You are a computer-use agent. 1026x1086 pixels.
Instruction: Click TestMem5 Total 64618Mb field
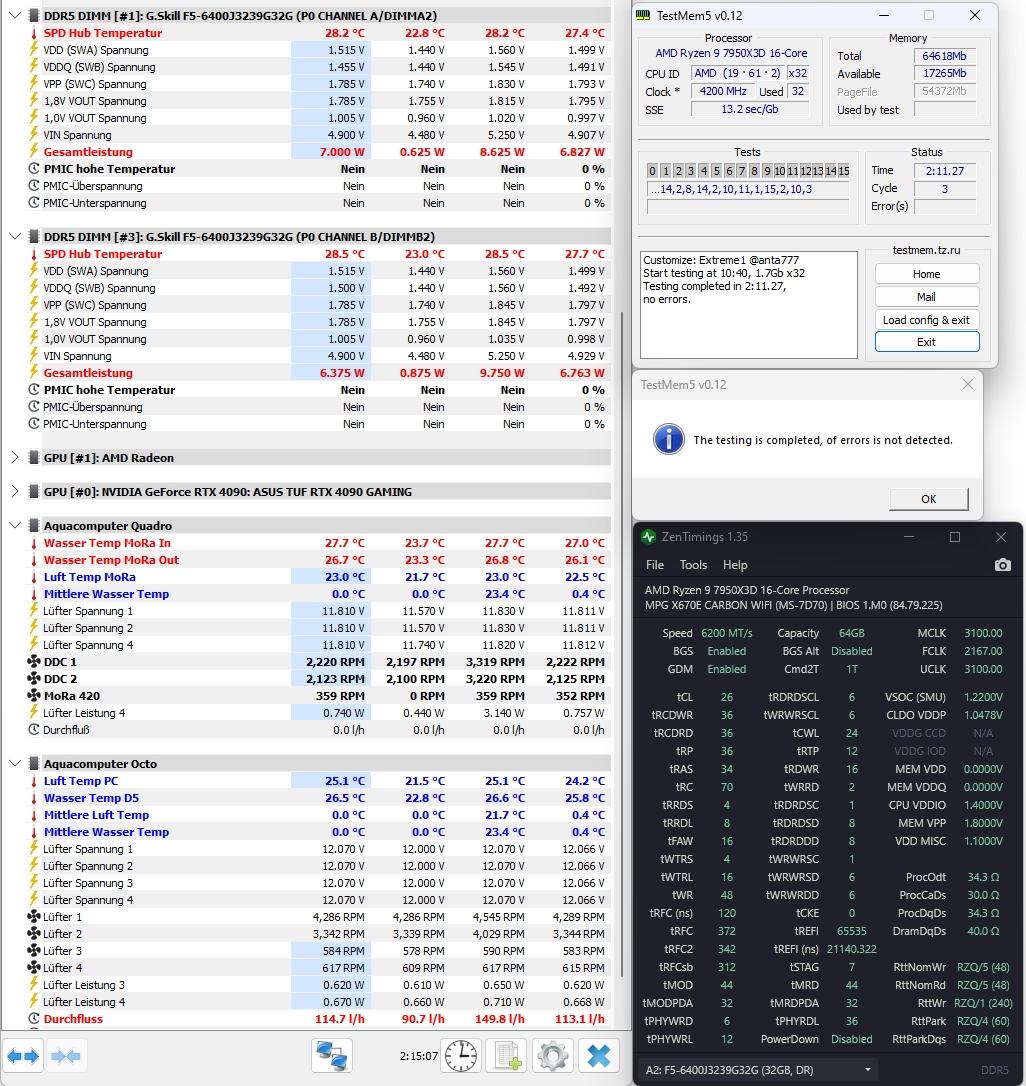(x=944, y=56)
